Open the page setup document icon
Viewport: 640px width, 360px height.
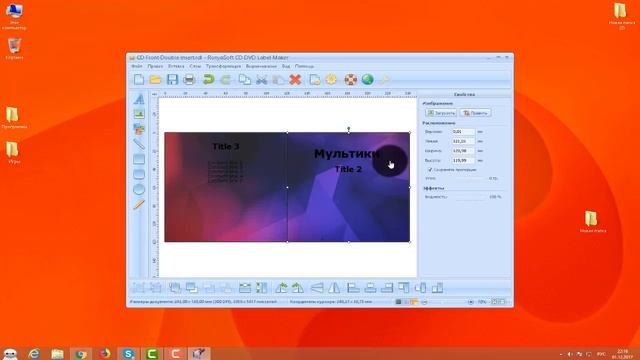[314, 80]
